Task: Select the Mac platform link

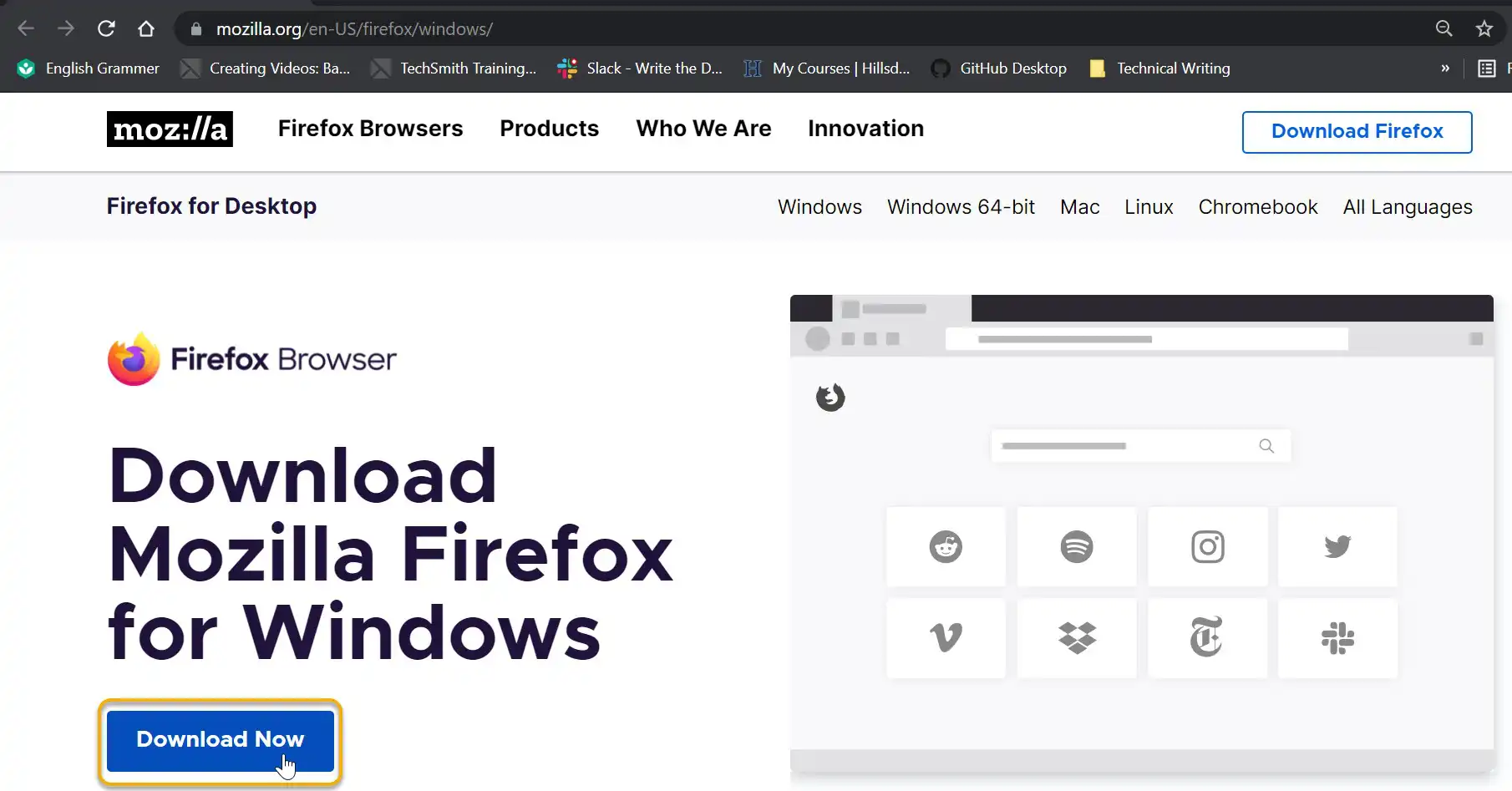Action: [x=1079, y=207]
